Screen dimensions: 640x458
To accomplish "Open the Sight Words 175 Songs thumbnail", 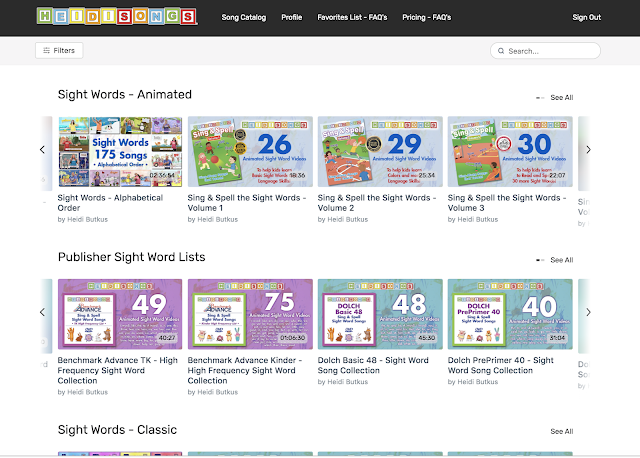I will (120, 151).
